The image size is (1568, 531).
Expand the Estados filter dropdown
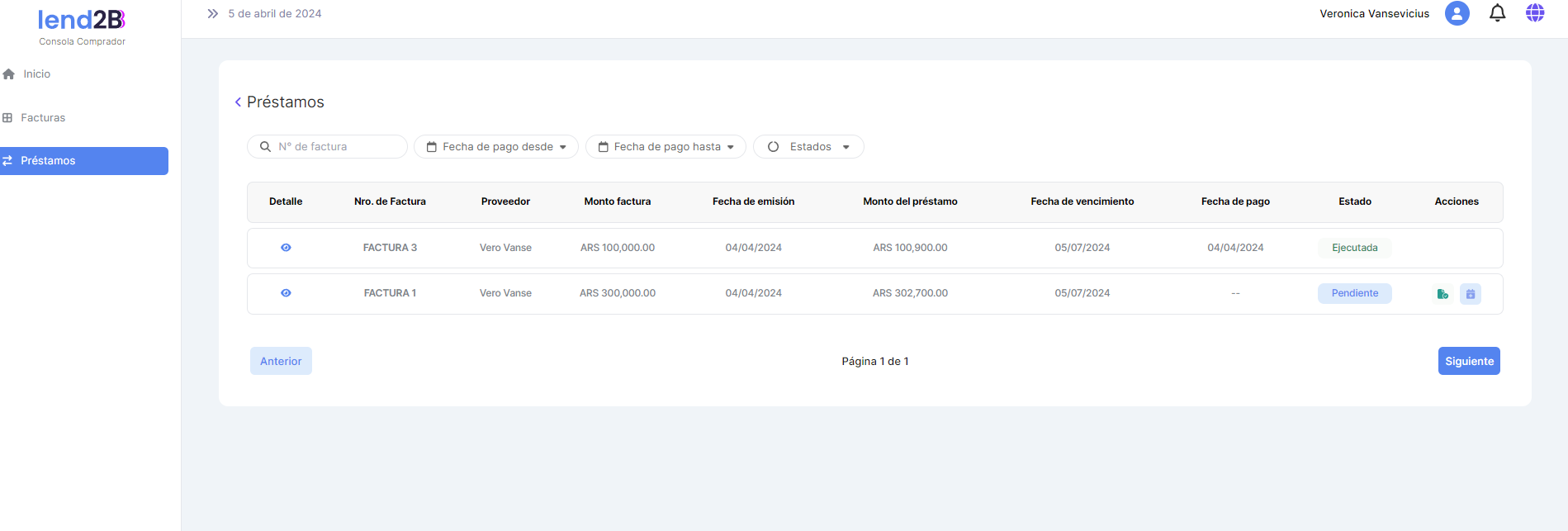click(808, 147)
